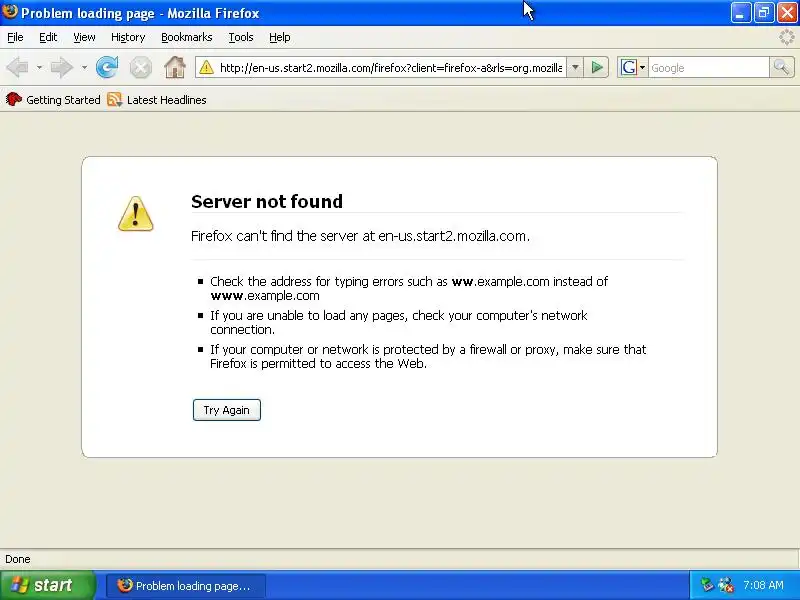
Task: Click the search magnifier button
Action: point(781,67)
